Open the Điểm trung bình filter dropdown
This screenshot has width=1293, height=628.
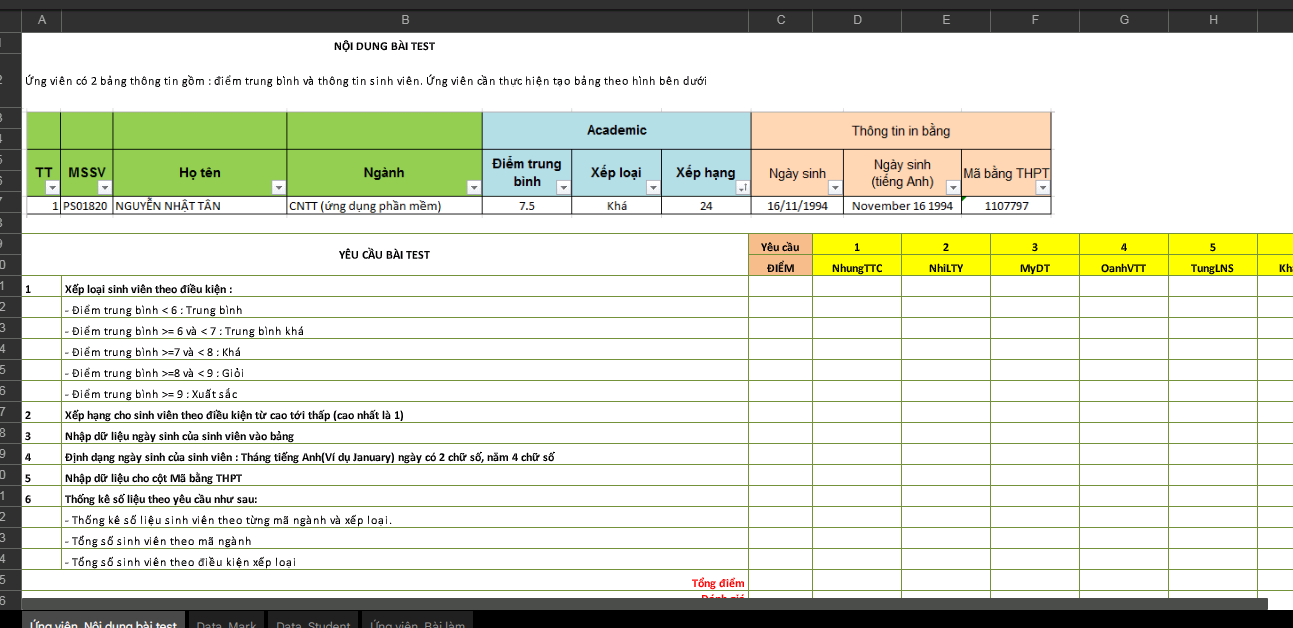(x=563, y=188)
